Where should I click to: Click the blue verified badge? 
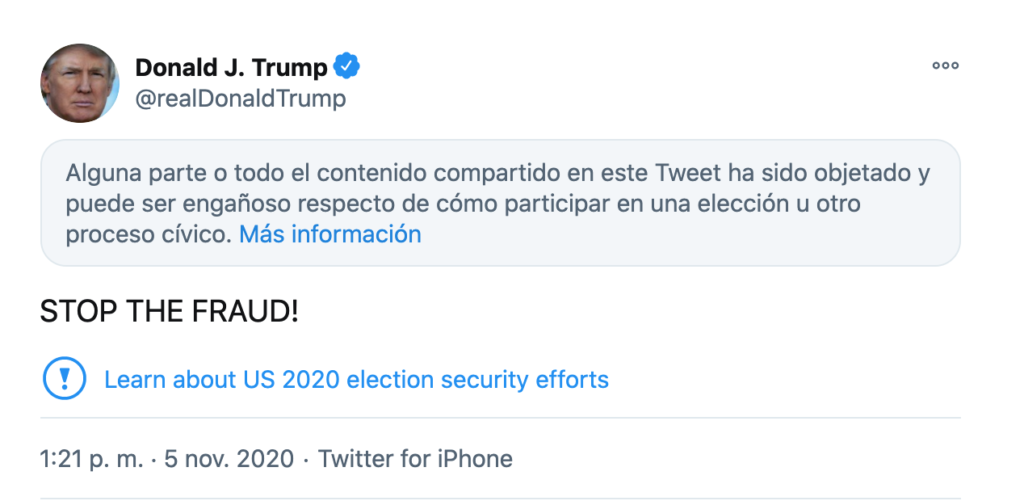tap(347, 67)
